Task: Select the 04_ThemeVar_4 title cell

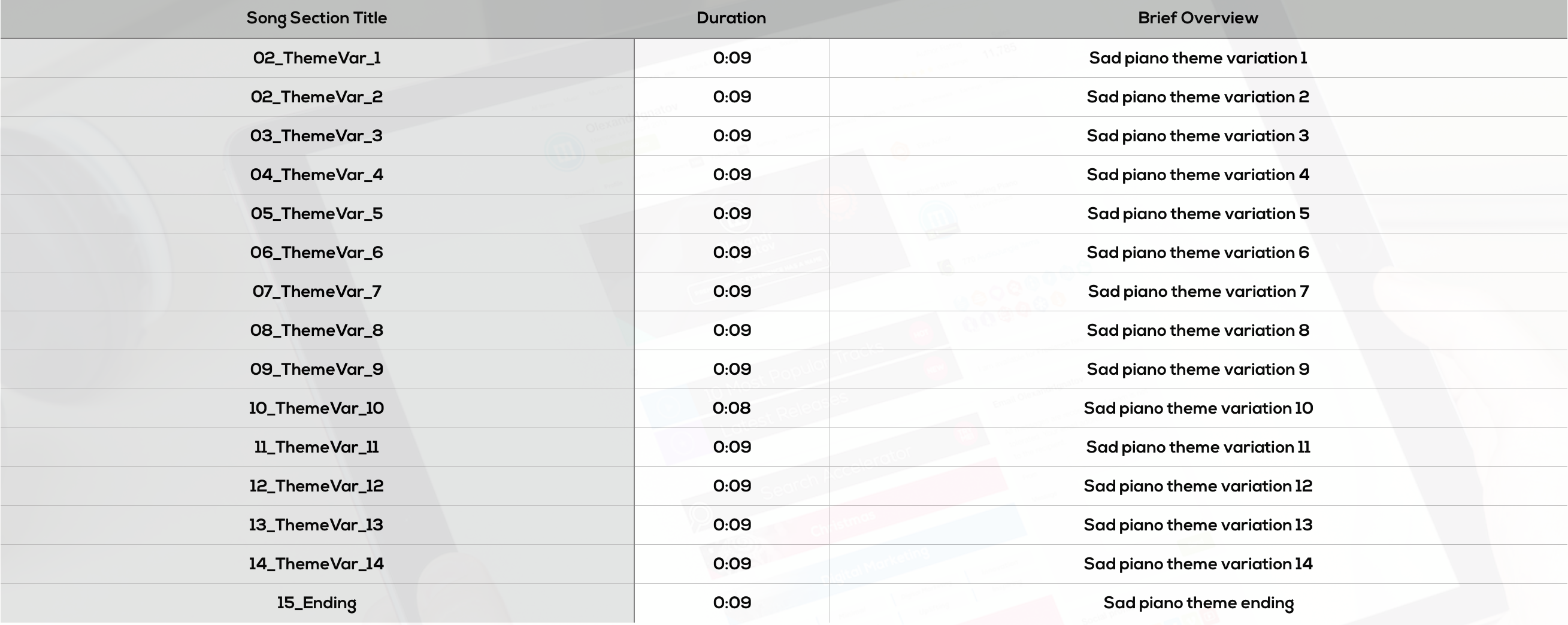Action: pos(316,175)
